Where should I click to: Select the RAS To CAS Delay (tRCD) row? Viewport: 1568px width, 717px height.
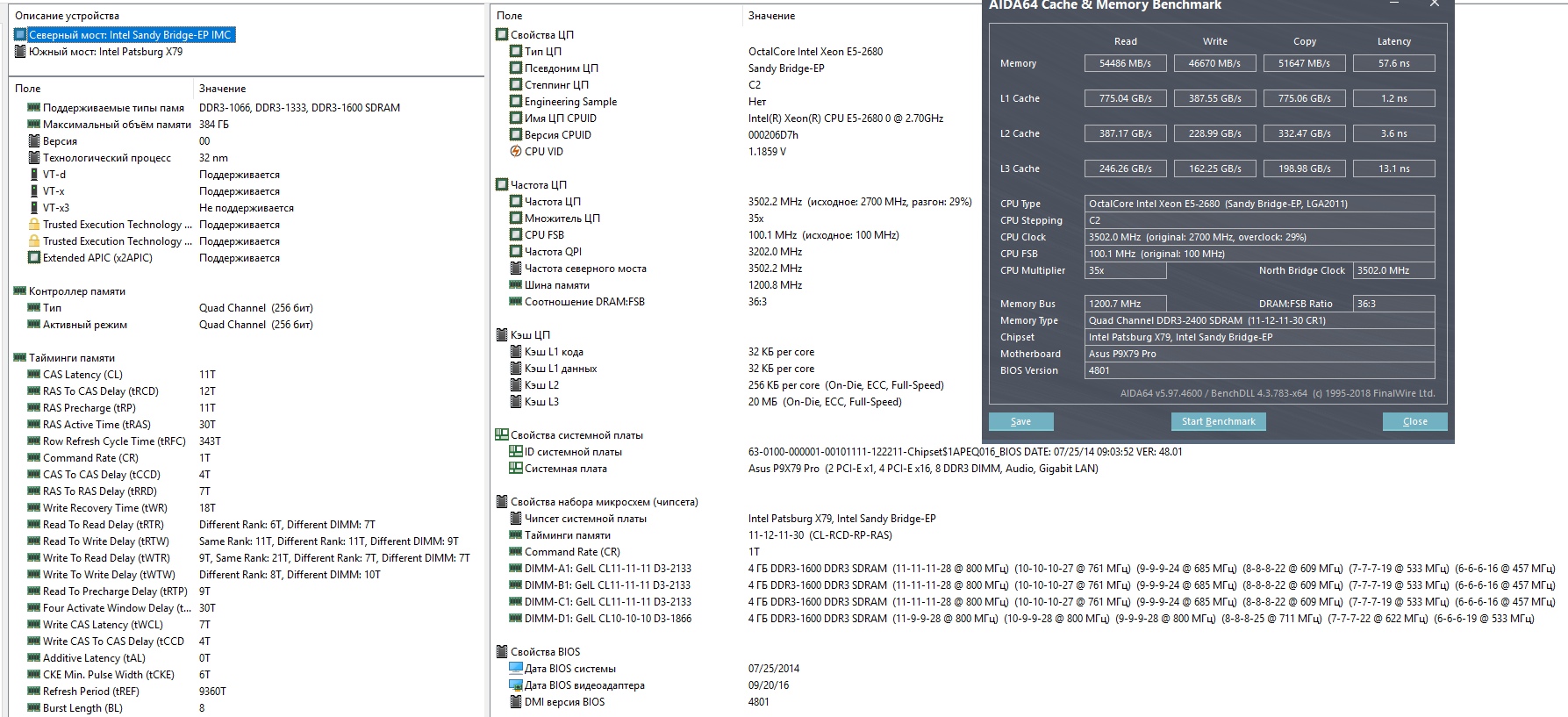point(247,391)
